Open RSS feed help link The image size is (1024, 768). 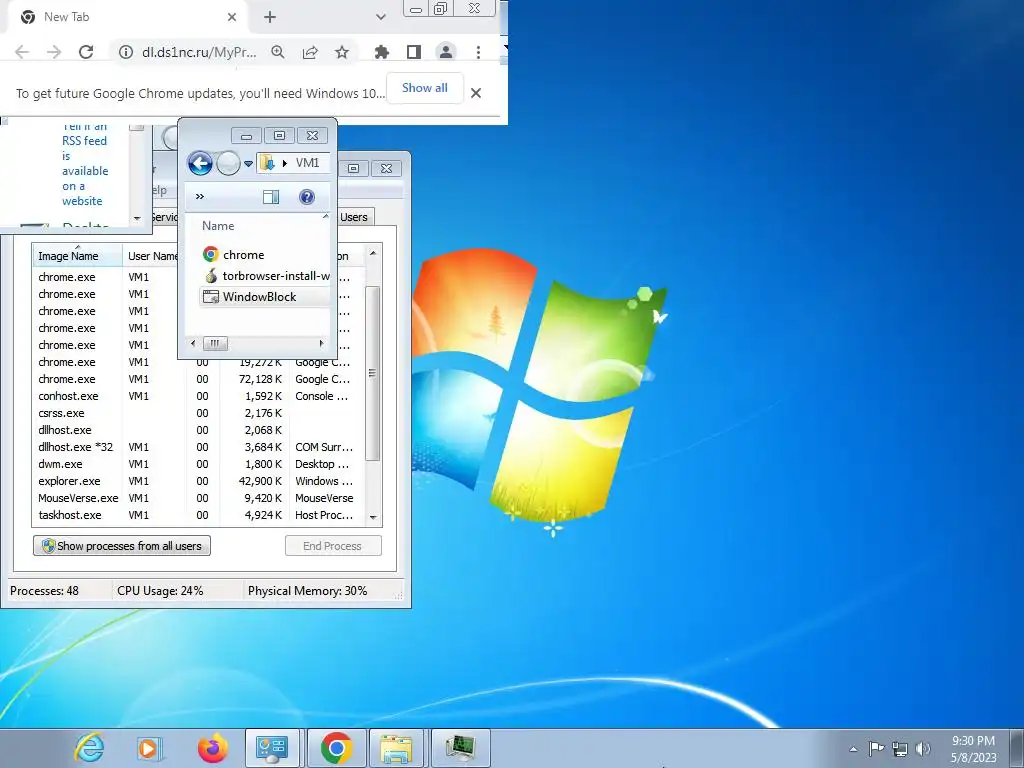click(x=85, y=163)
